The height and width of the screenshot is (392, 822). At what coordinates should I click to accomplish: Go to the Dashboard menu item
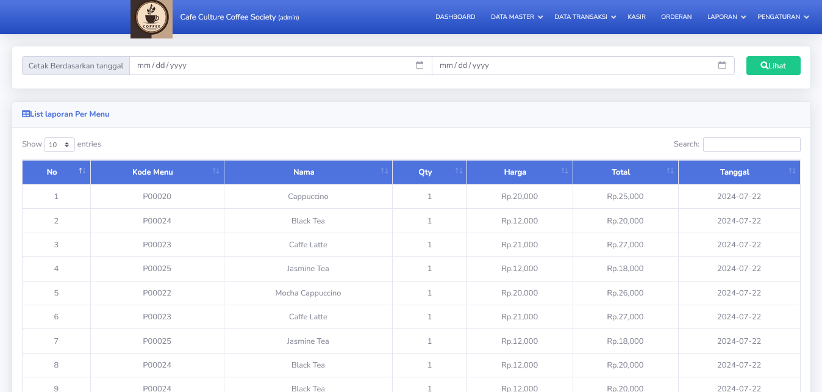(455, 17)
